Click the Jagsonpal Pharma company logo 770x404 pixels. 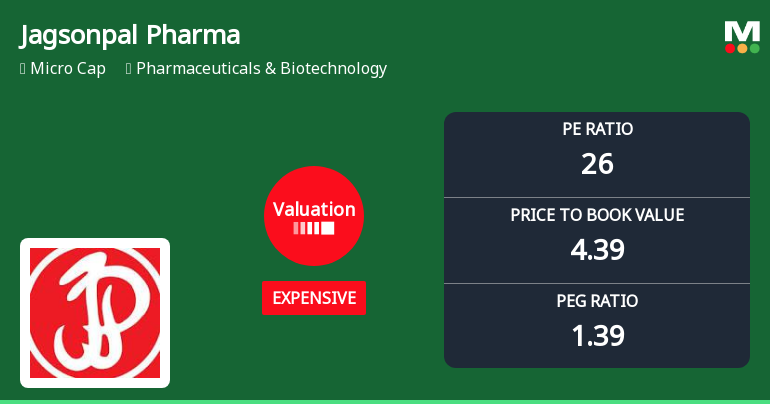pyautogui.click(x=95, y=313)
